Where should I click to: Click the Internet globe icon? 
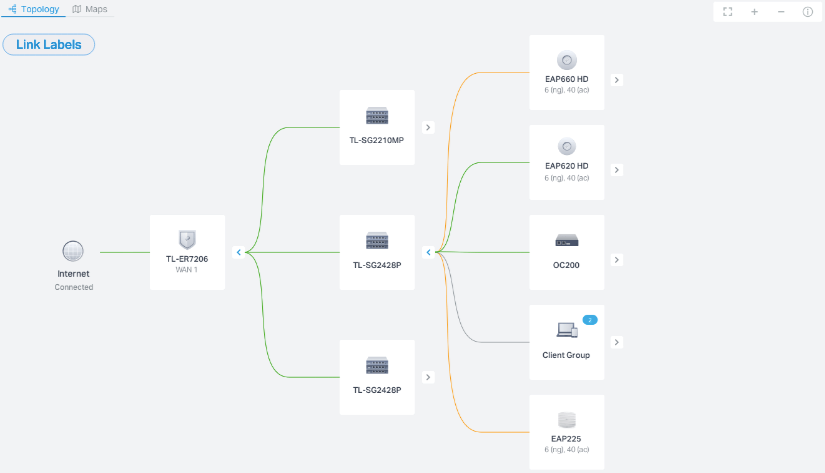click(73, 251)
